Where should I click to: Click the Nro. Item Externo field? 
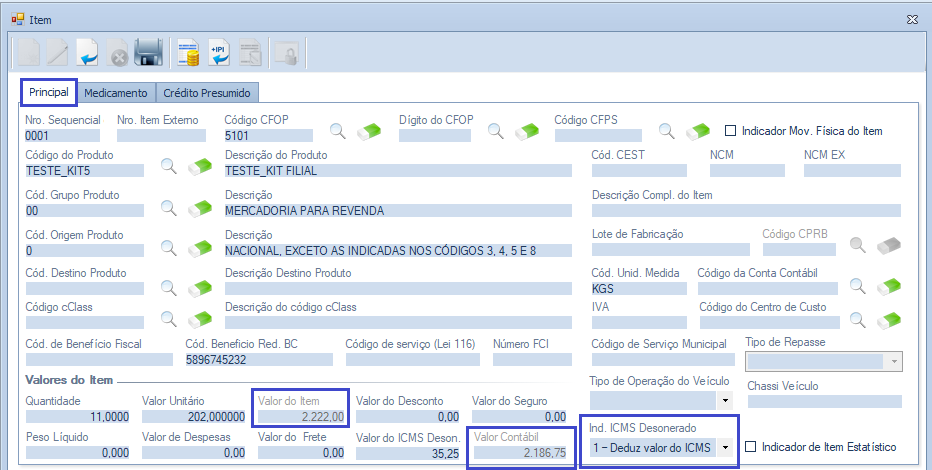(x=161, y=135)
